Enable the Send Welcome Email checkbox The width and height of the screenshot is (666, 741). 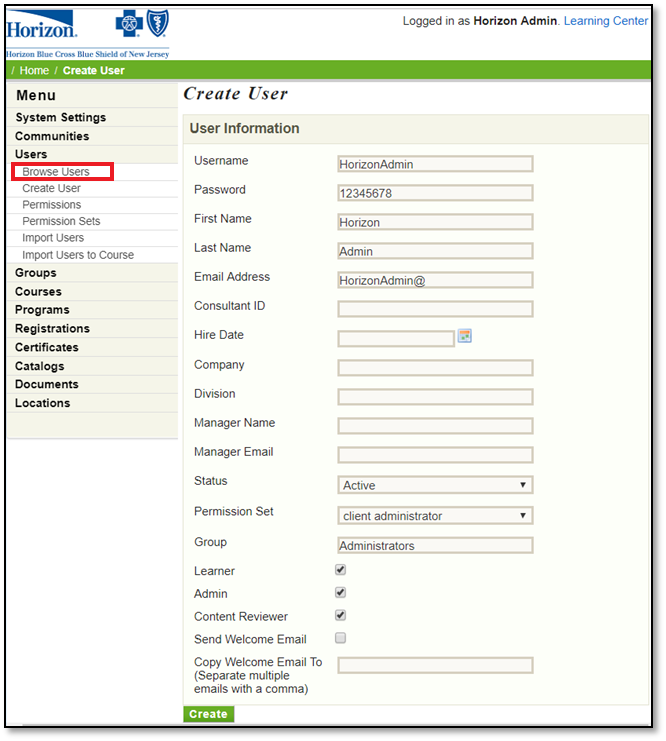(x=340, y=638)
